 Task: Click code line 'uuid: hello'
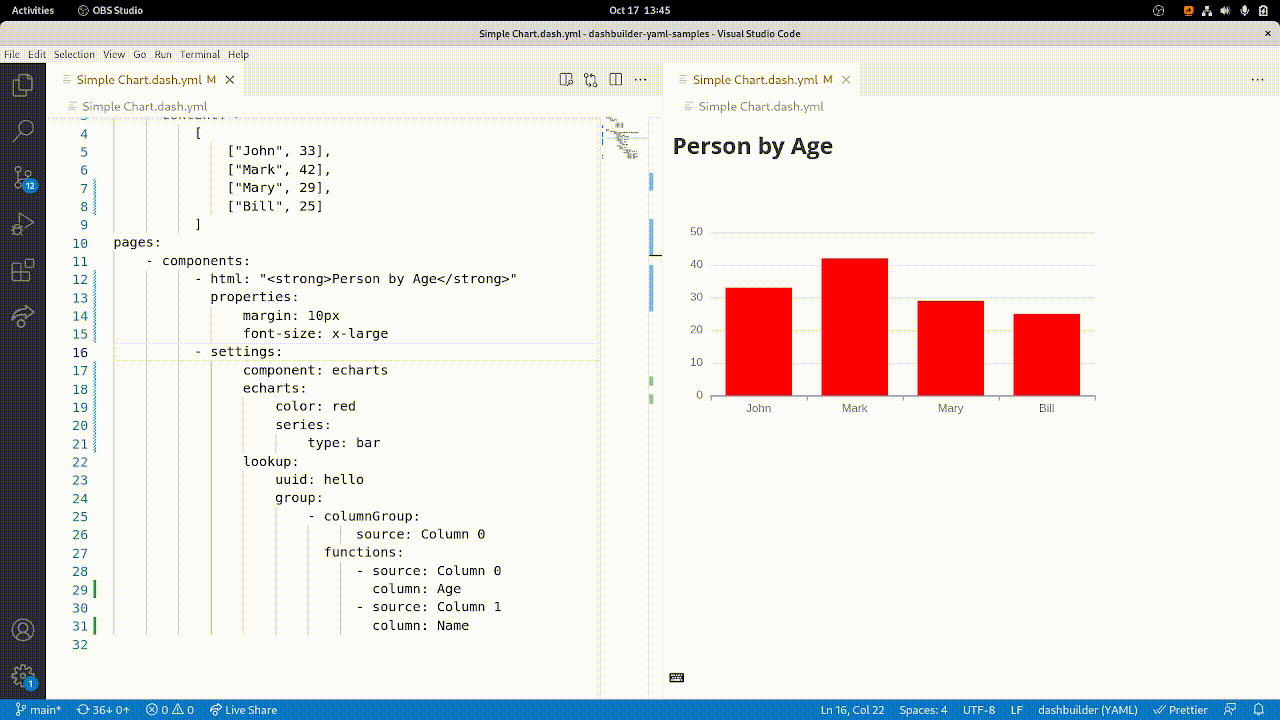click(x=320, y=479)
